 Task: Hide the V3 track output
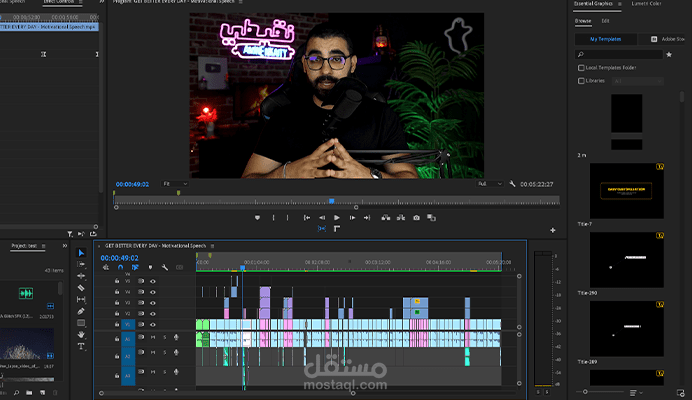pyautogui.click(x=153, y=303)
